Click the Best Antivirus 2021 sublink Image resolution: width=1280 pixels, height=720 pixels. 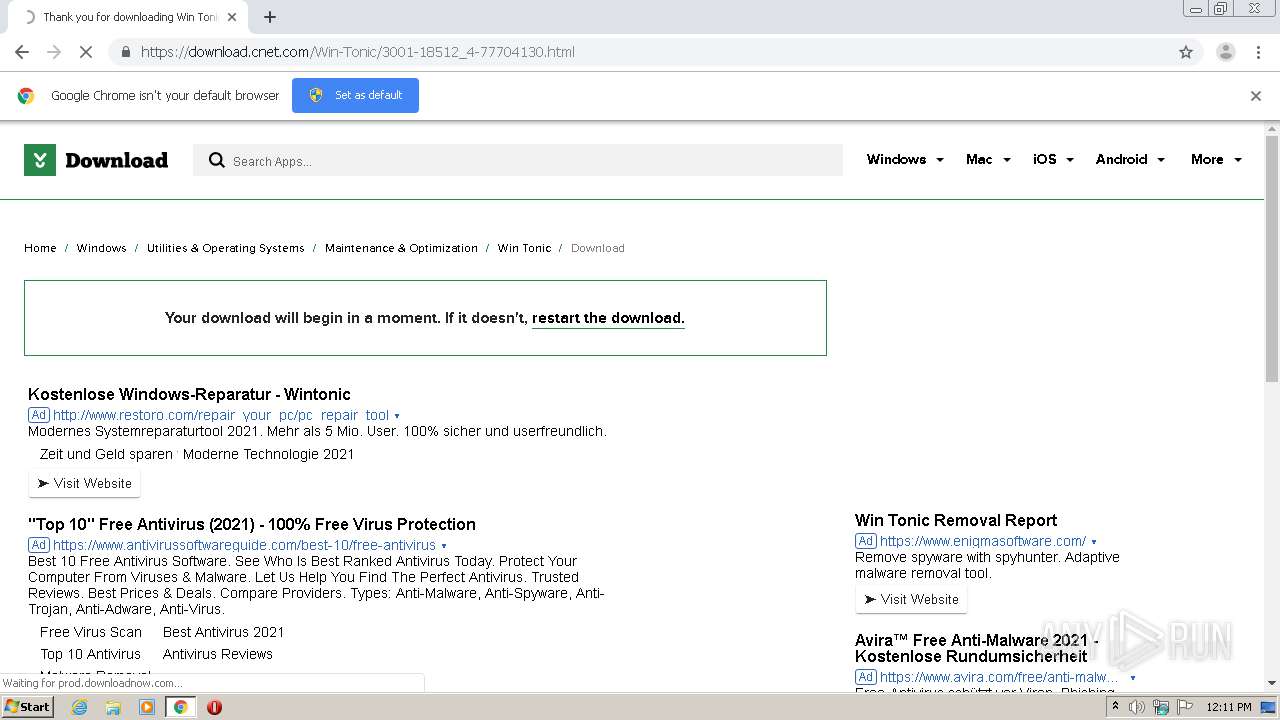223,632
